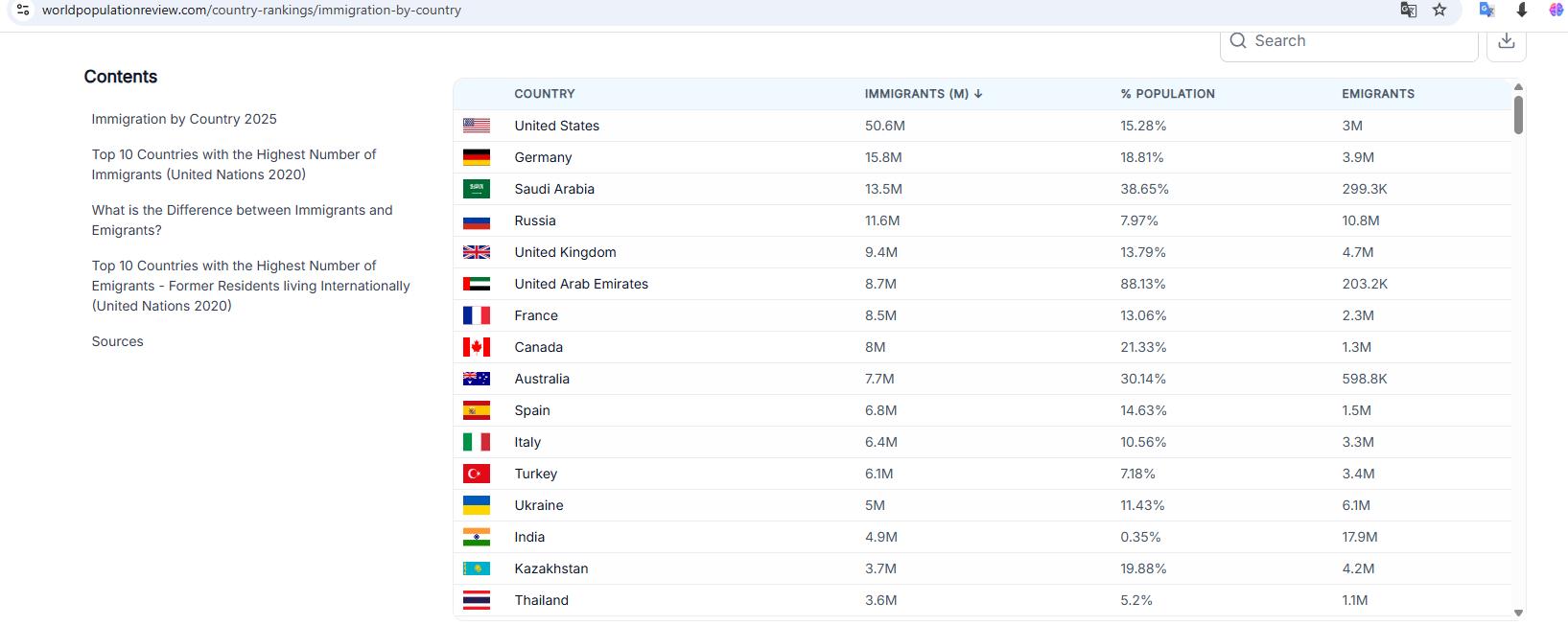Image resolution: width=1568 pixels, height=626 pixels.
Task: Sort by the Country column header
Action: tap(544, 94)
